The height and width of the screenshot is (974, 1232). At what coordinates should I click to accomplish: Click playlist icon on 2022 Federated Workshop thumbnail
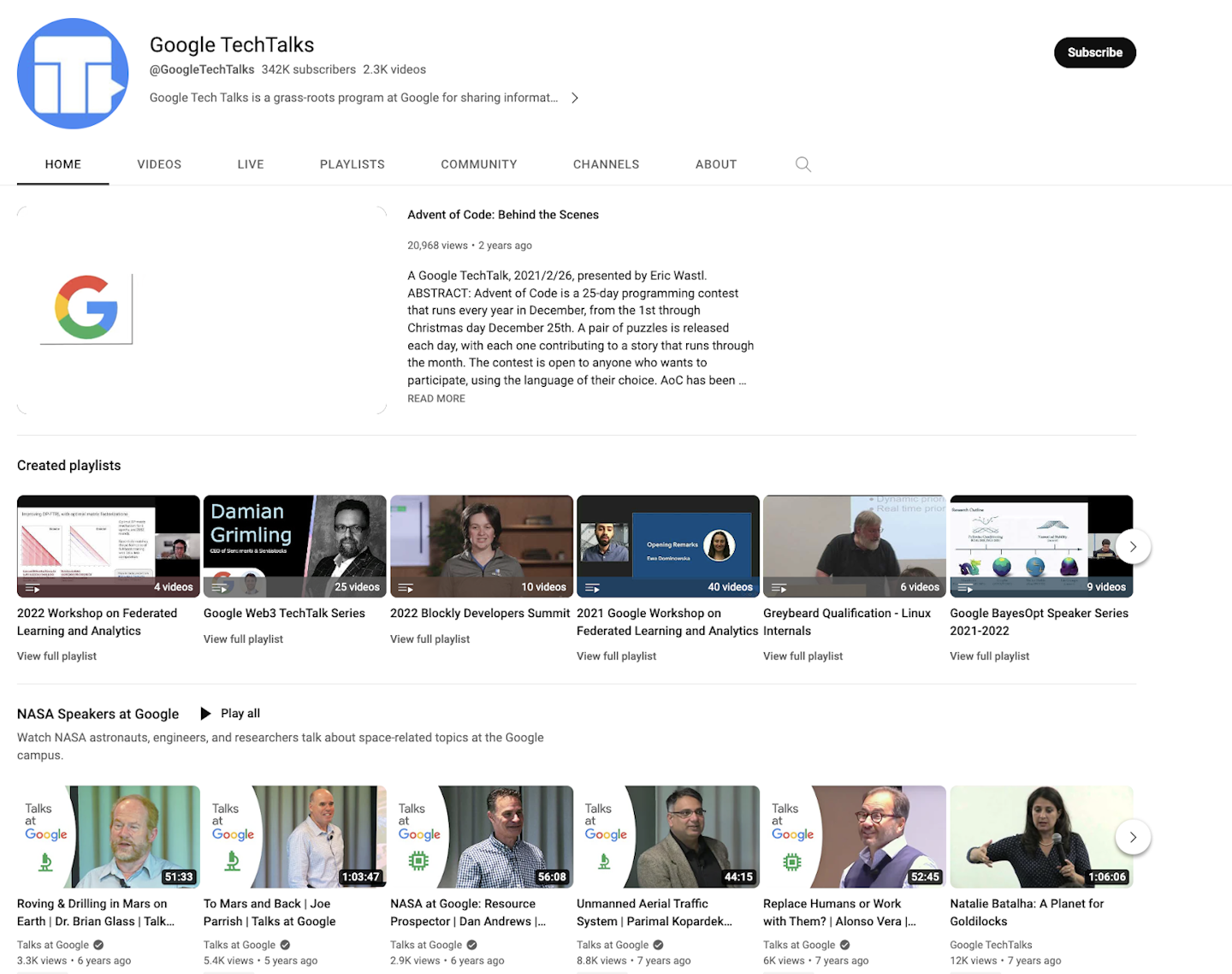pos(33,588)
